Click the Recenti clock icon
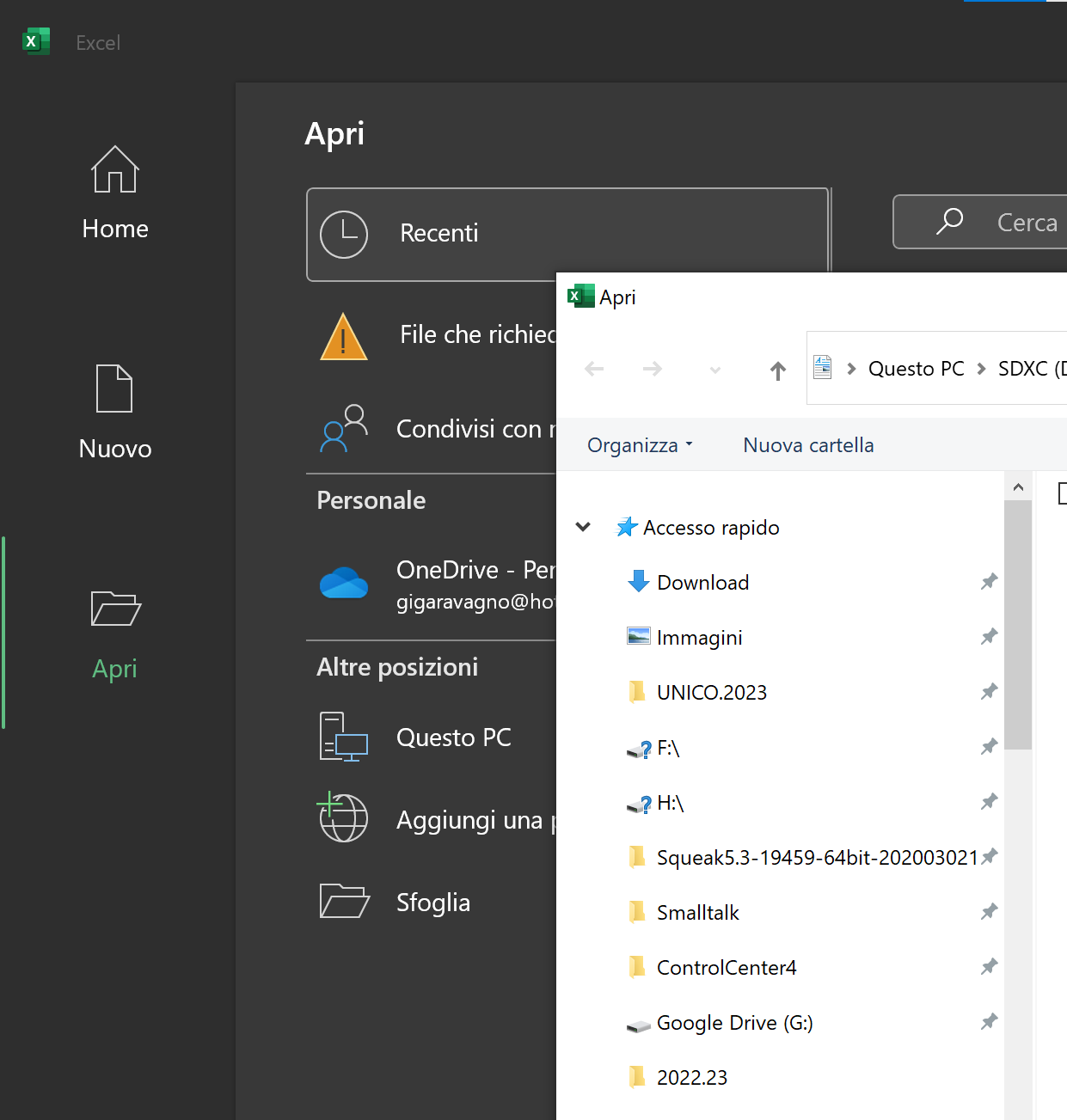 click(x=344, y=234)
